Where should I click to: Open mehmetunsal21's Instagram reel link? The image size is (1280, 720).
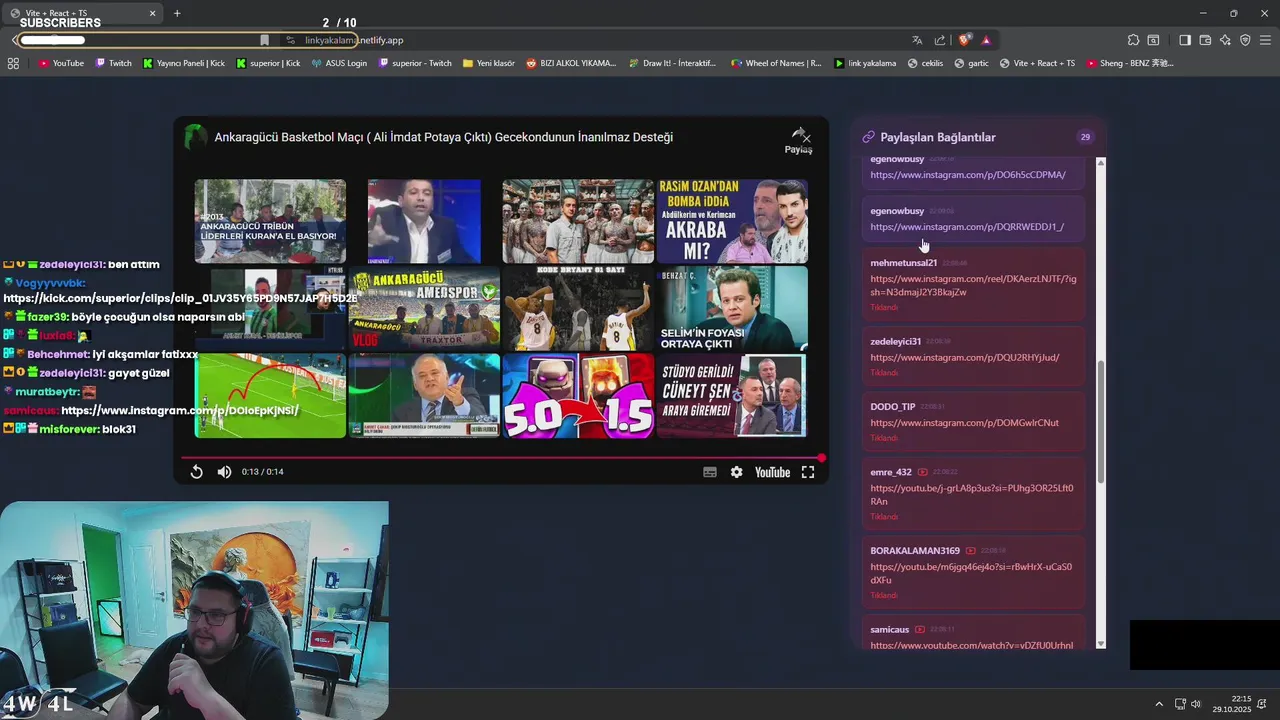tap(973, 286)
